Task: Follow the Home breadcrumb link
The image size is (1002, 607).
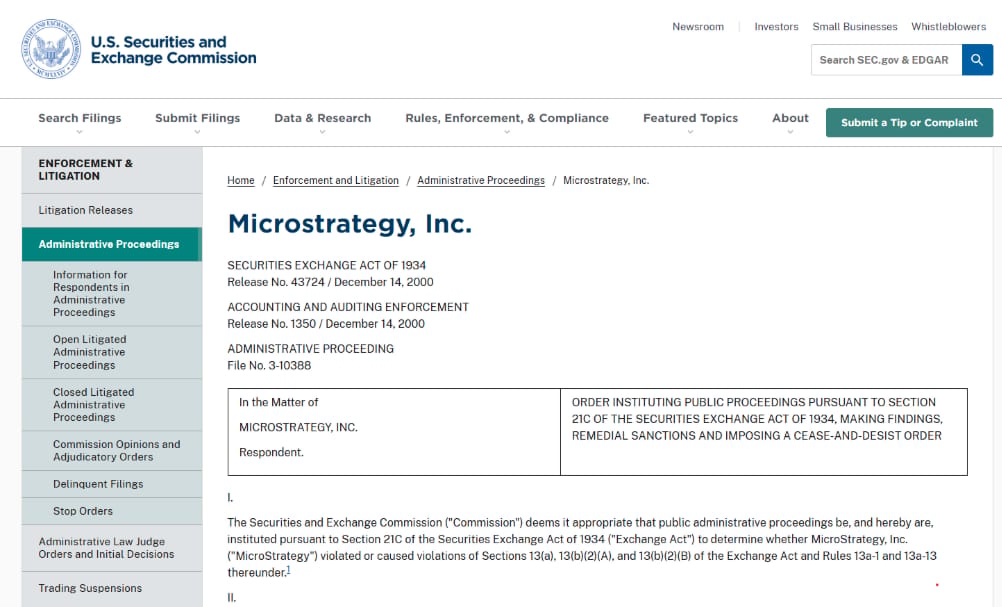Action: [x=241, y=181]
